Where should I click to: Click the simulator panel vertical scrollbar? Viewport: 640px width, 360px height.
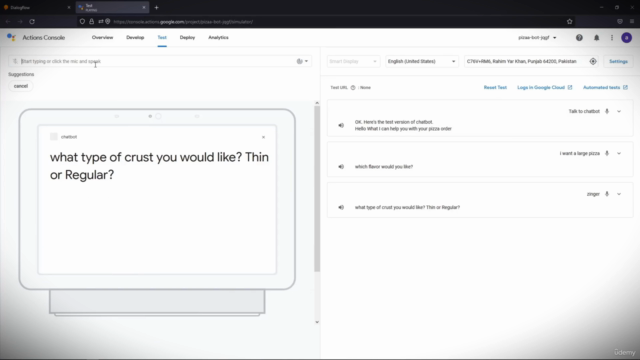click(317, 189)
